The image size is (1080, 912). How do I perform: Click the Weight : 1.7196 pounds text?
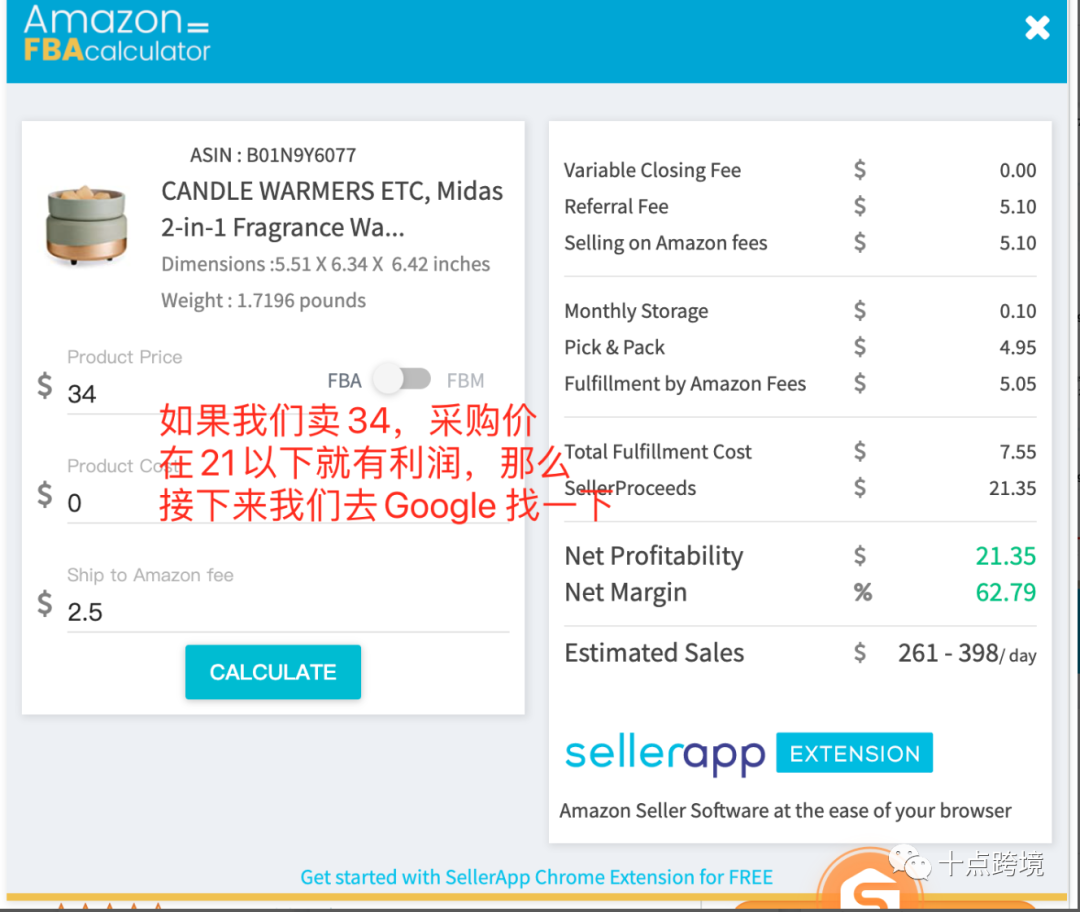point(263,300)
